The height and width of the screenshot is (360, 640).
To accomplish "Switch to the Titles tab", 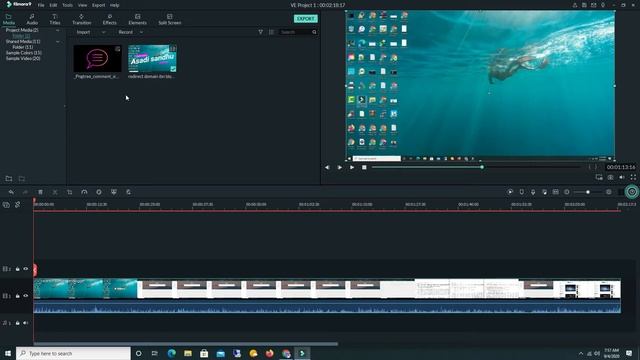I will tap(55, 19).
